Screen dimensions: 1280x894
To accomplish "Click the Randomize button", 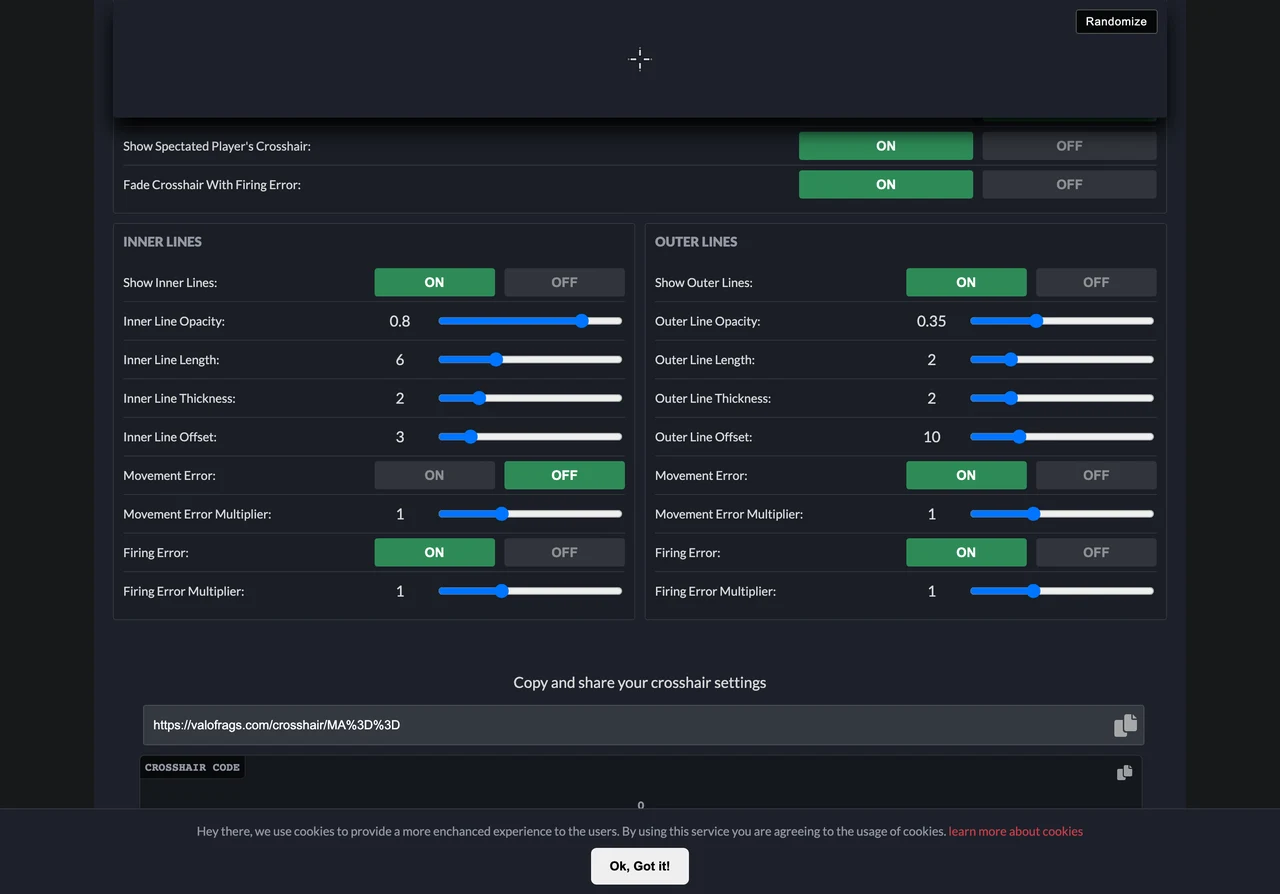I will 1116,21.
